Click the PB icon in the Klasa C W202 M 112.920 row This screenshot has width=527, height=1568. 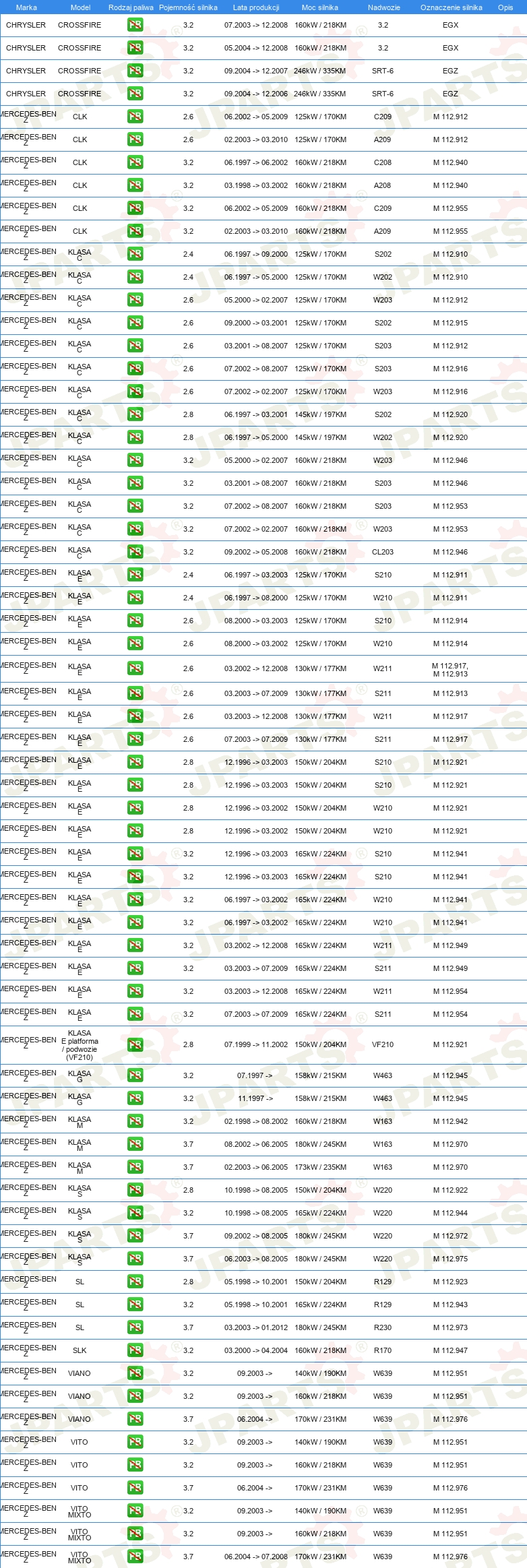pyautogui.click(x=135, y=437)
